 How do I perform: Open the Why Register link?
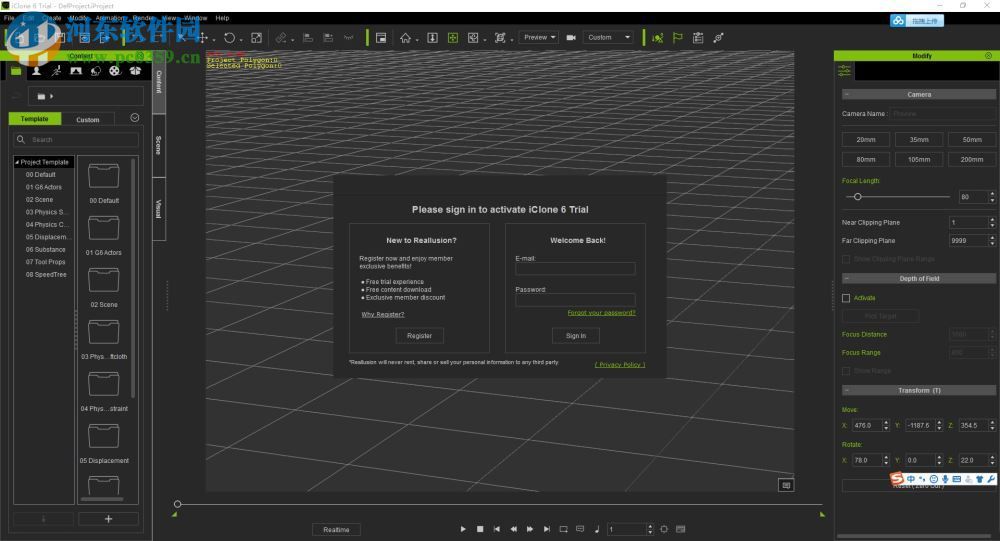383,315
